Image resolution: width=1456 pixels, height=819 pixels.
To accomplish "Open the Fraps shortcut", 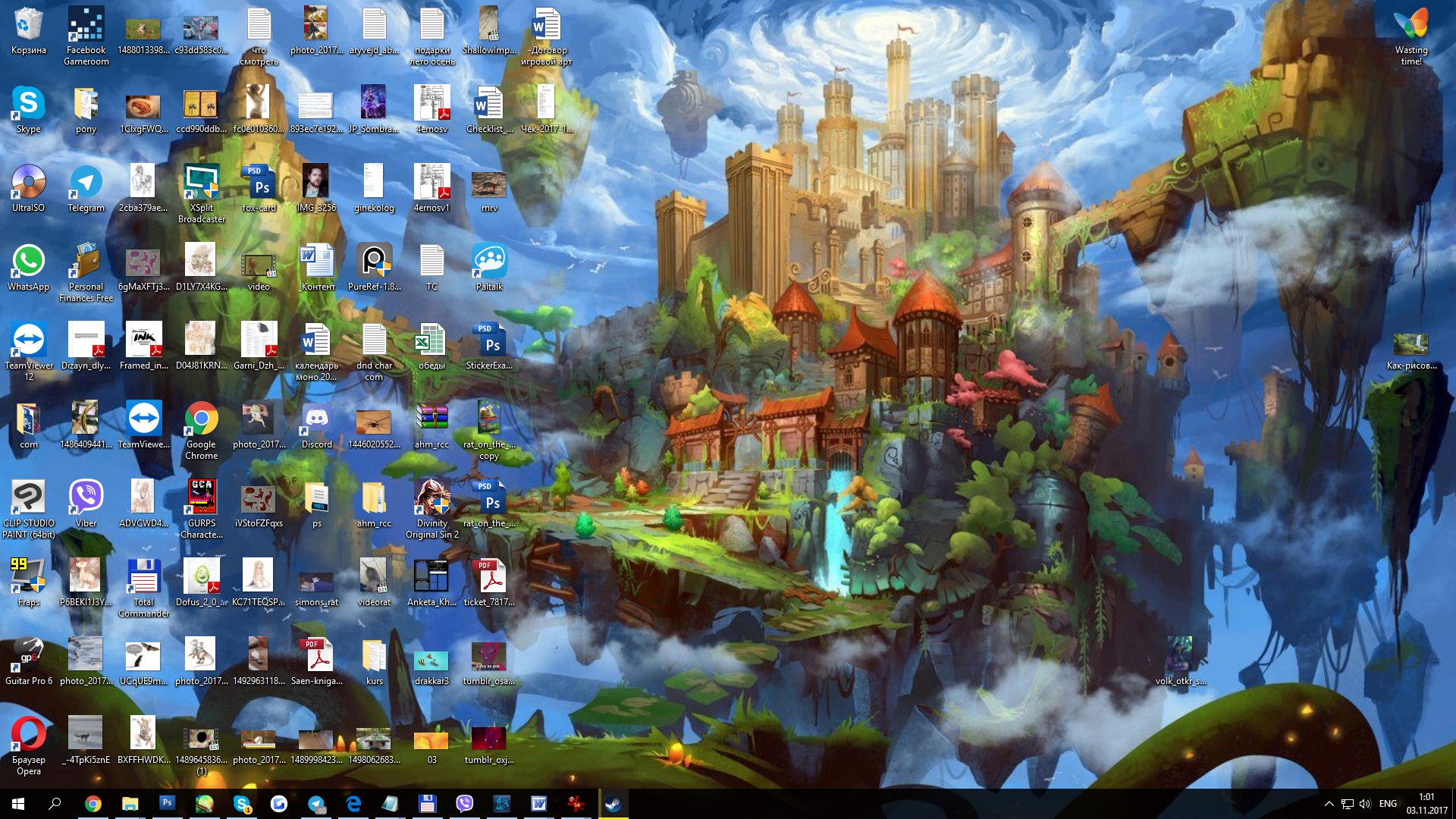I will tap(29, 584).
